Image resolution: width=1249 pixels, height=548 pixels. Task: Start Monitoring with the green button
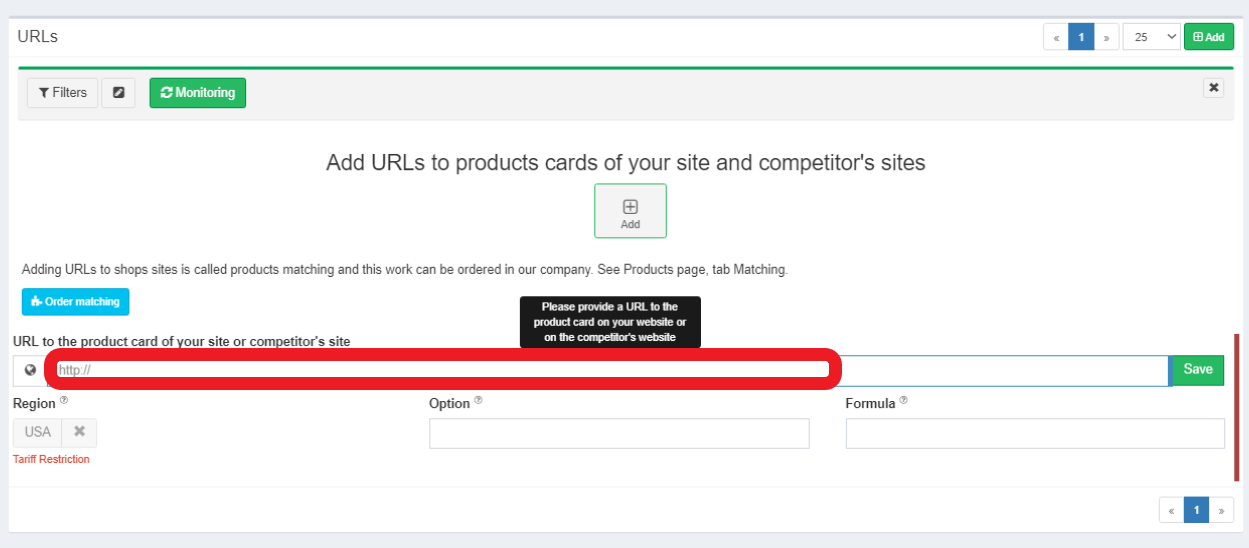[x=198, y=93]
